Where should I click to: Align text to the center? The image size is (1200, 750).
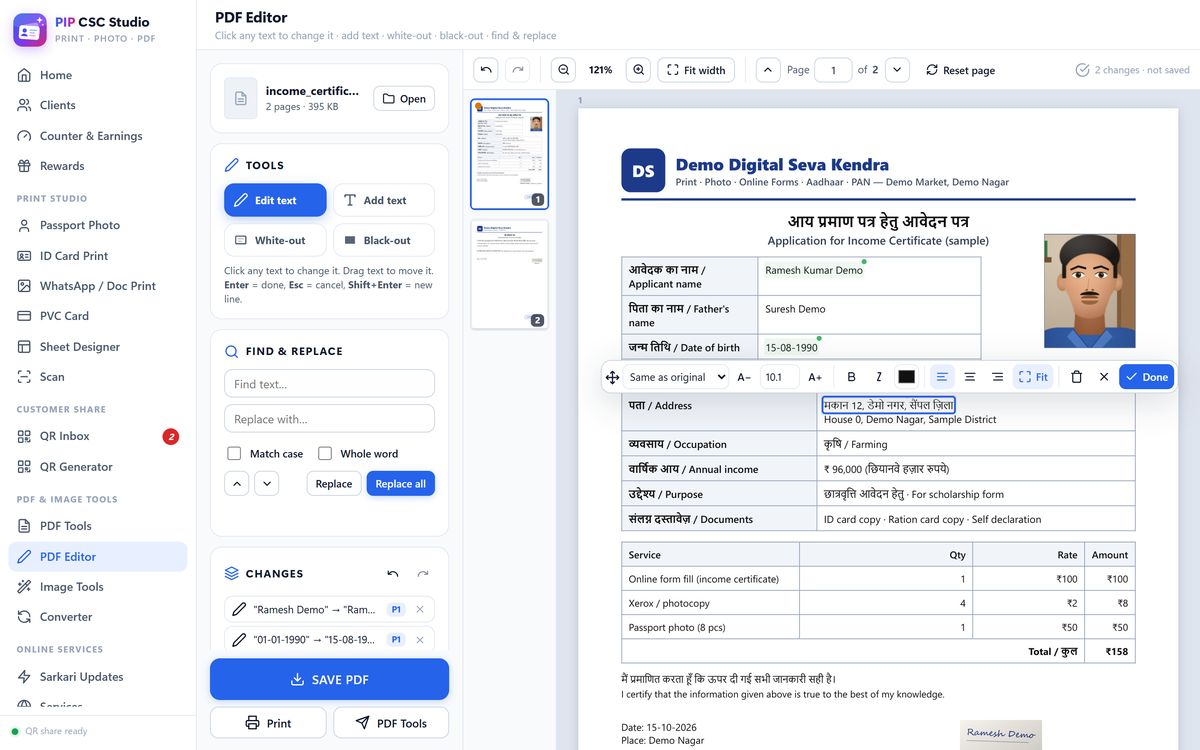click(x=970, y=377)
